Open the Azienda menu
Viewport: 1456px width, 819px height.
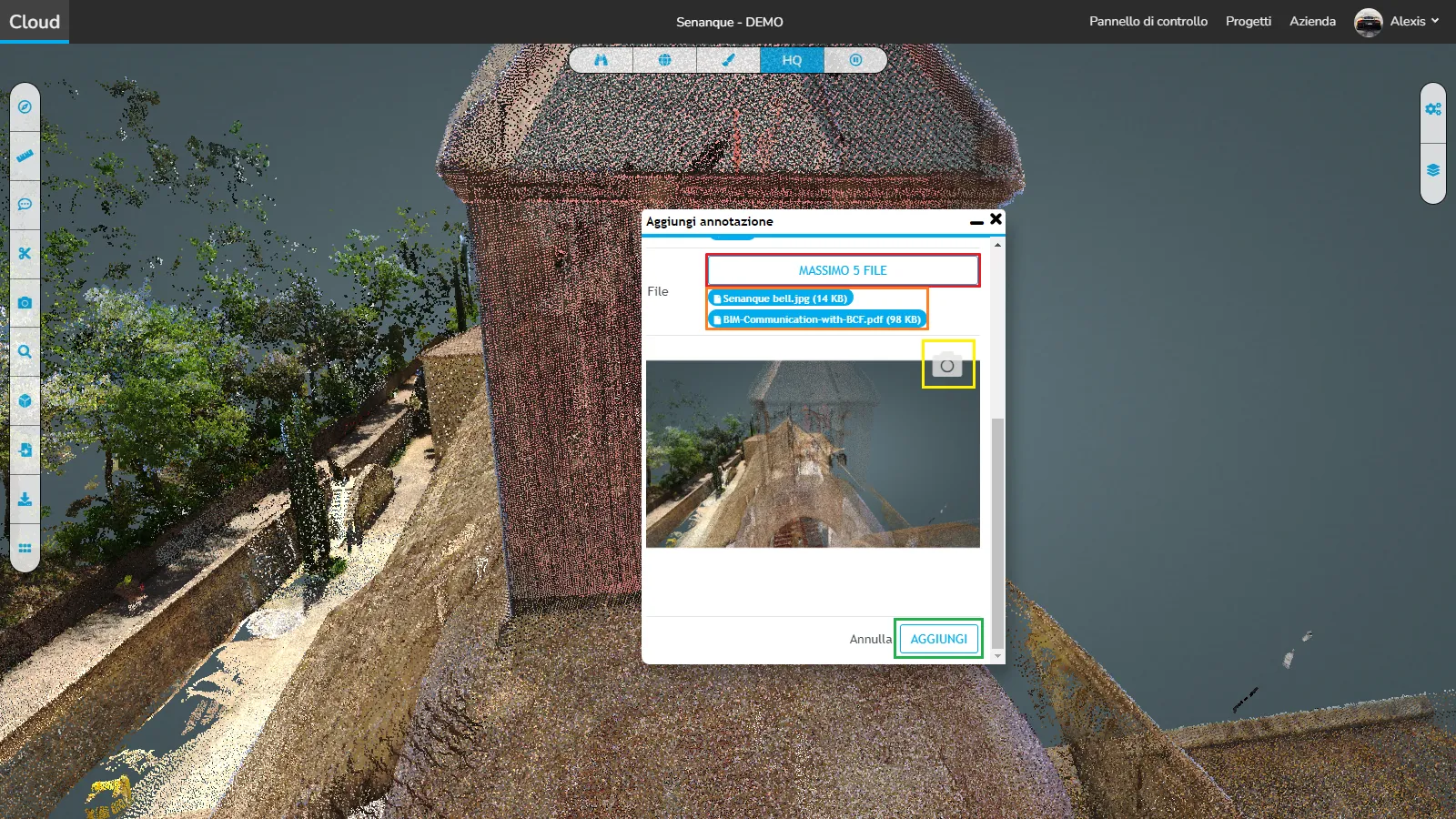tap(1312, 21)
